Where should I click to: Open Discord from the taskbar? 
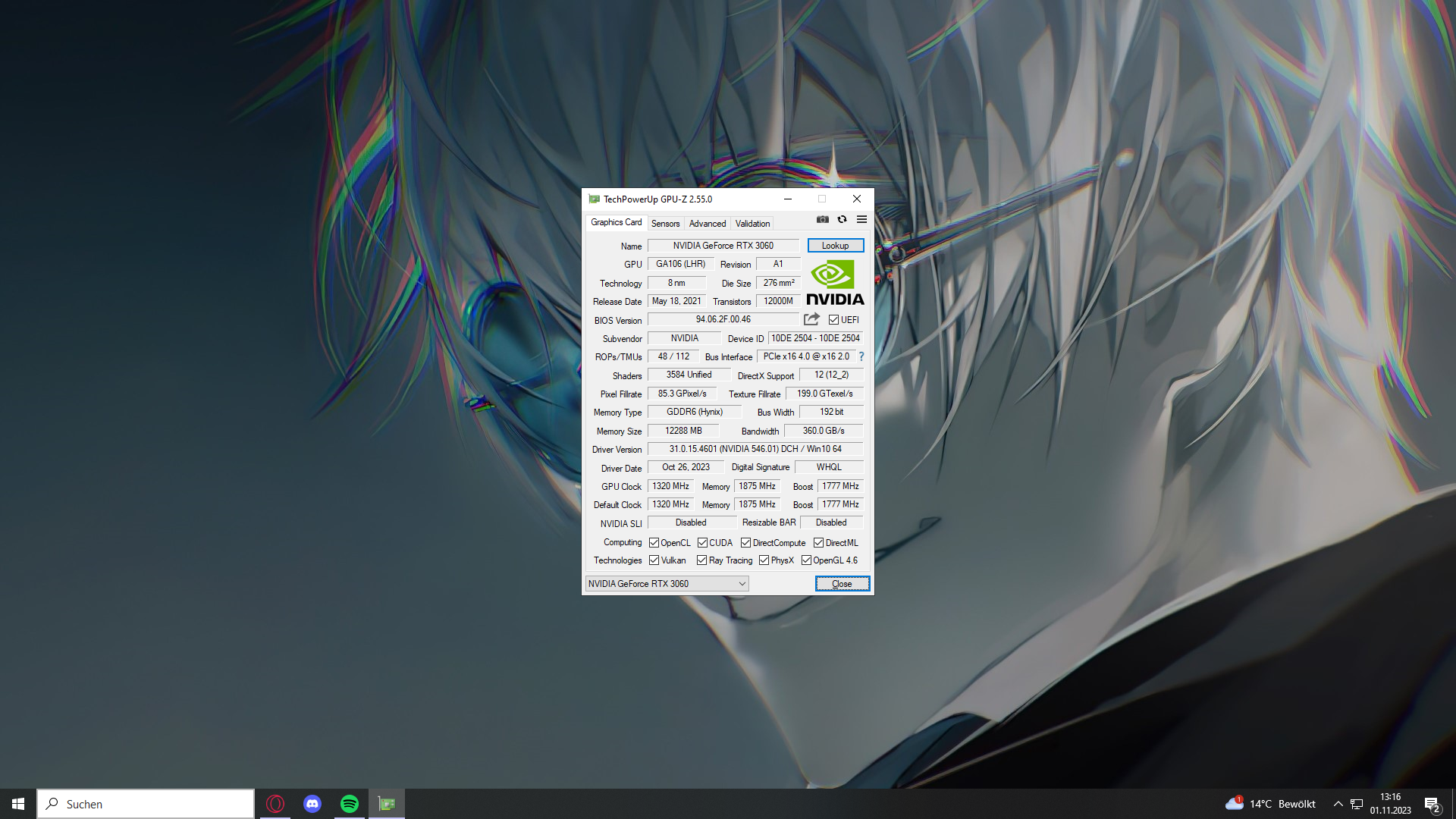pyautogui.click(x=312, y=804)
